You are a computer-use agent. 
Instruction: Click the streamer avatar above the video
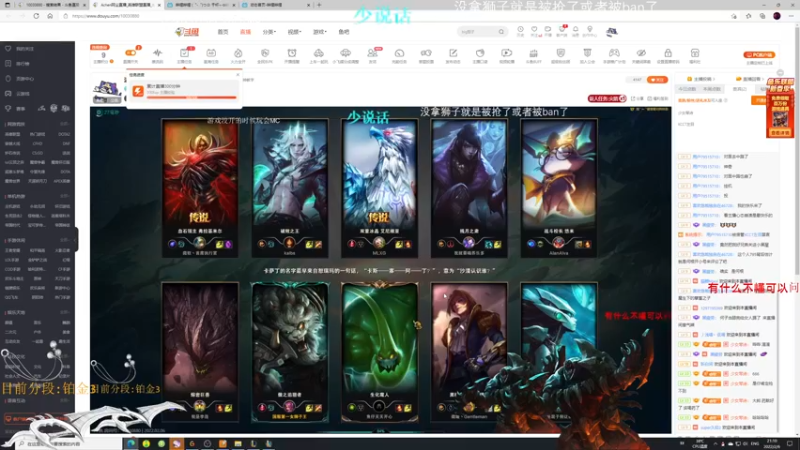[x=107, y=91]
